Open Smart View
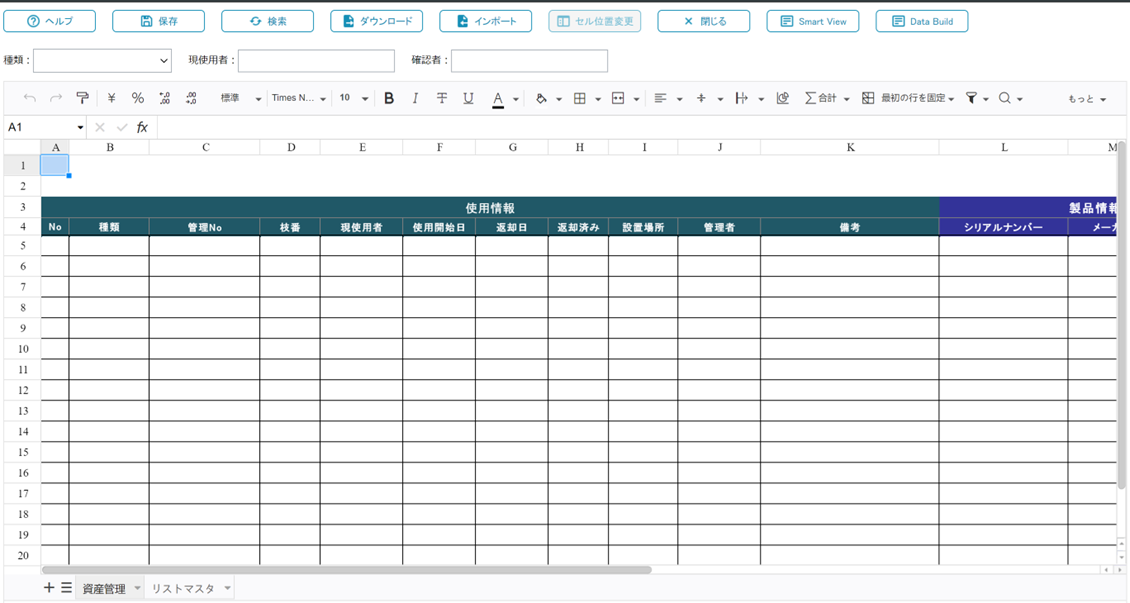Viewport: 1130px width, 603px height. click(813, 21)
